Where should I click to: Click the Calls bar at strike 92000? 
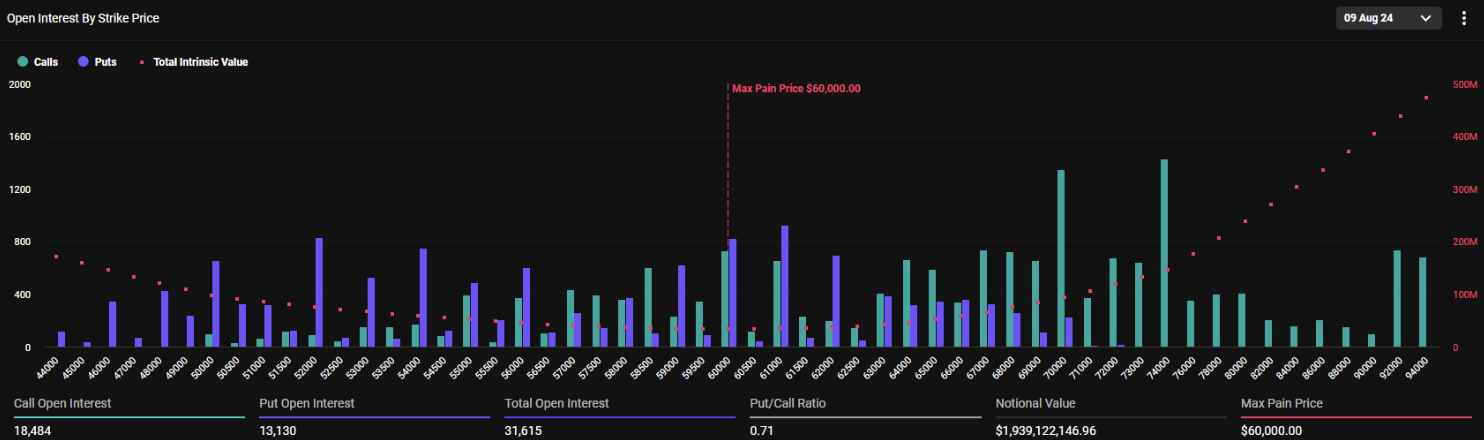coord(1397,298)
